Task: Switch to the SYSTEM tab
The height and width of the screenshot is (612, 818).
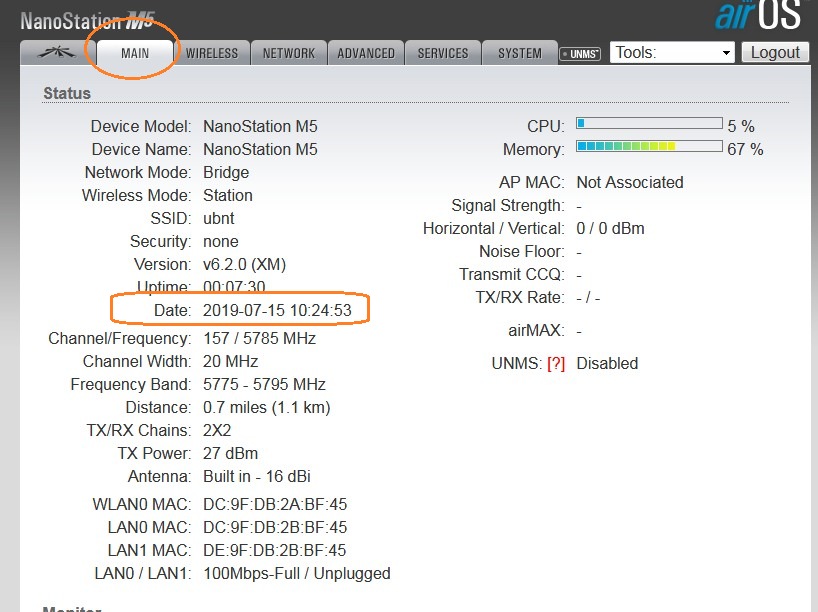Action: (520, 53)
